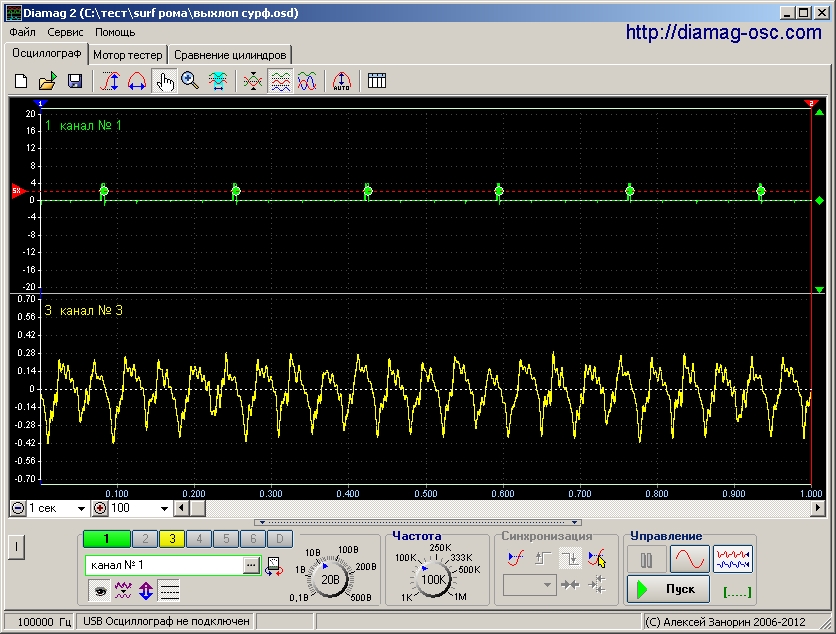The width and height of the screenshot is (836, 634).
Task: Open the synchronization source dropdown
Action: coord(529,585)
